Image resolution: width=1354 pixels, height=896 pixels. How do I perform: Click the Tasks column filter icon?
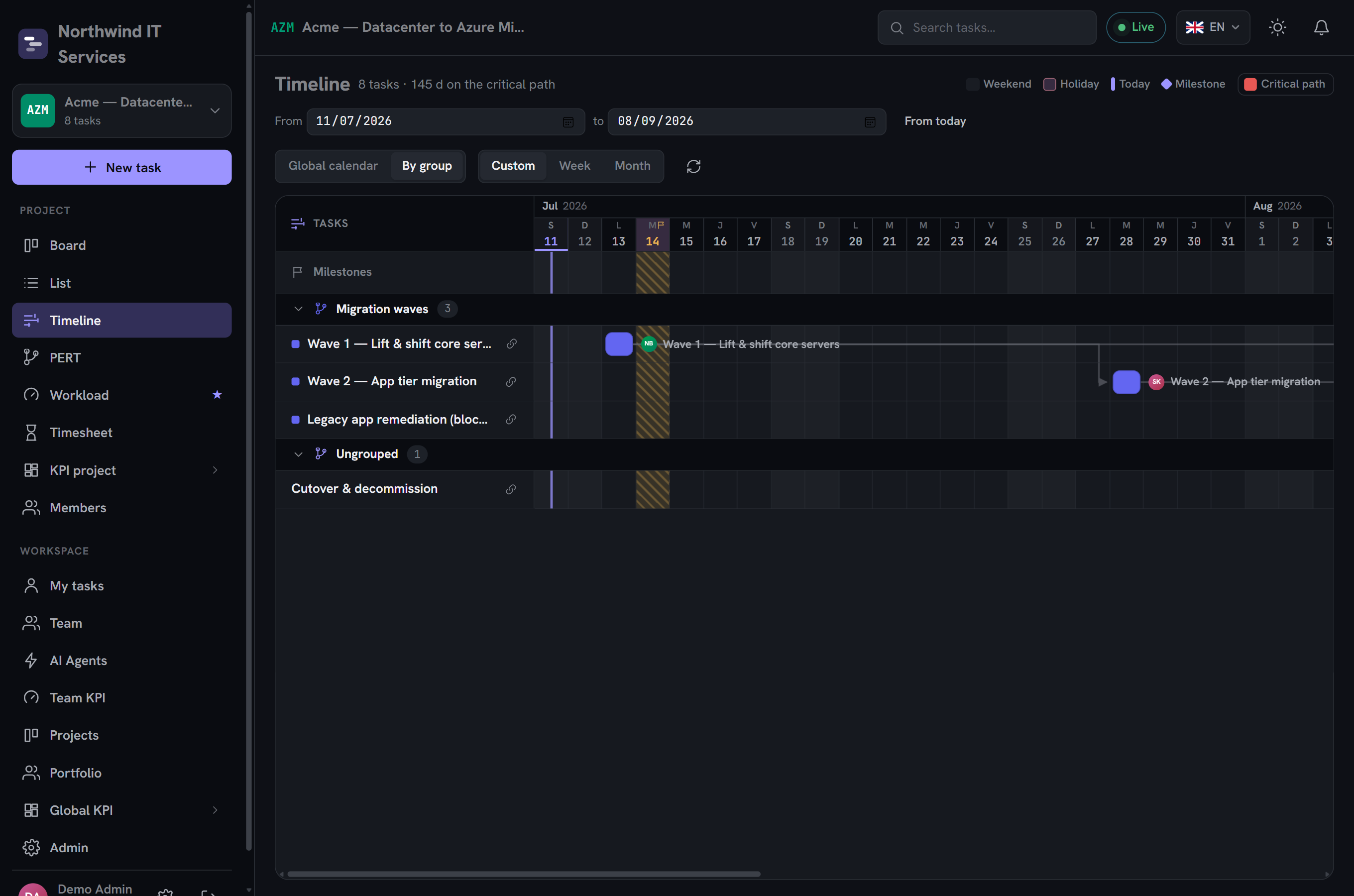298,224
